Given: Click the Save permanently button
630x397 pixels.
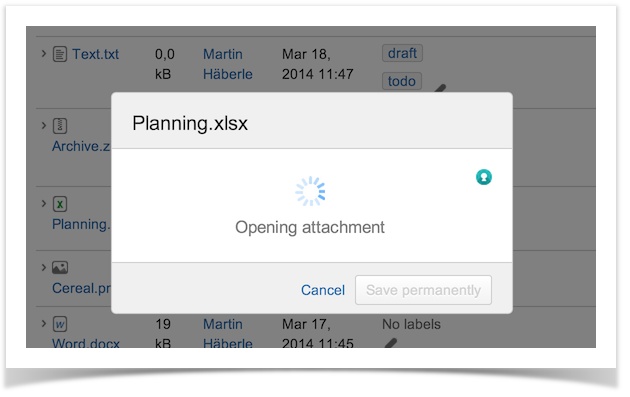Looking at the screenshot, I should tap(423, 290).
